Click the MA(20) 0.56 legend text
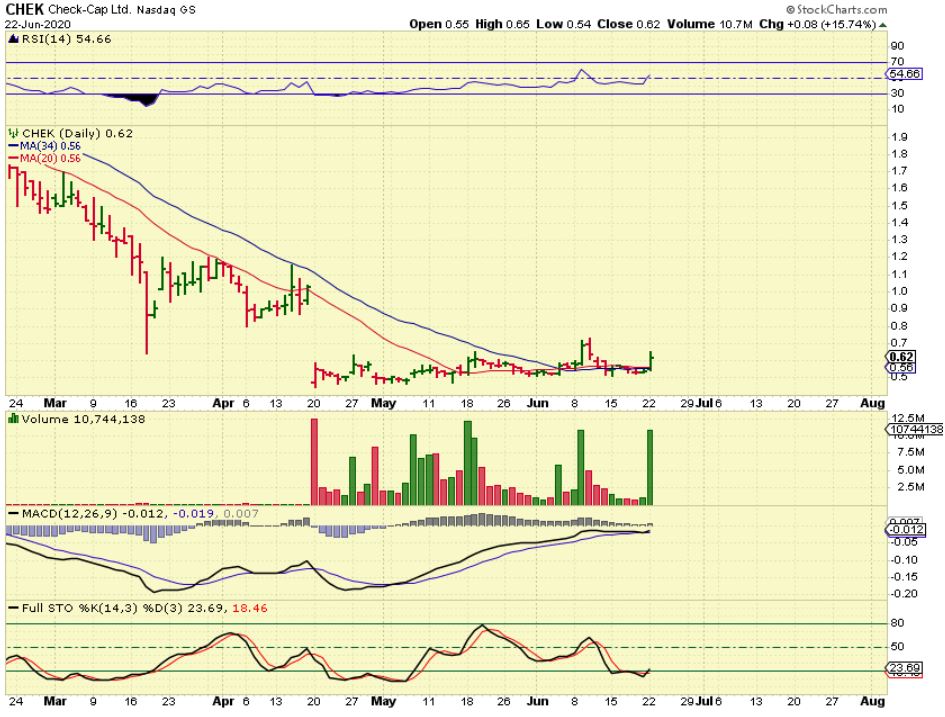 pos(50,158)
